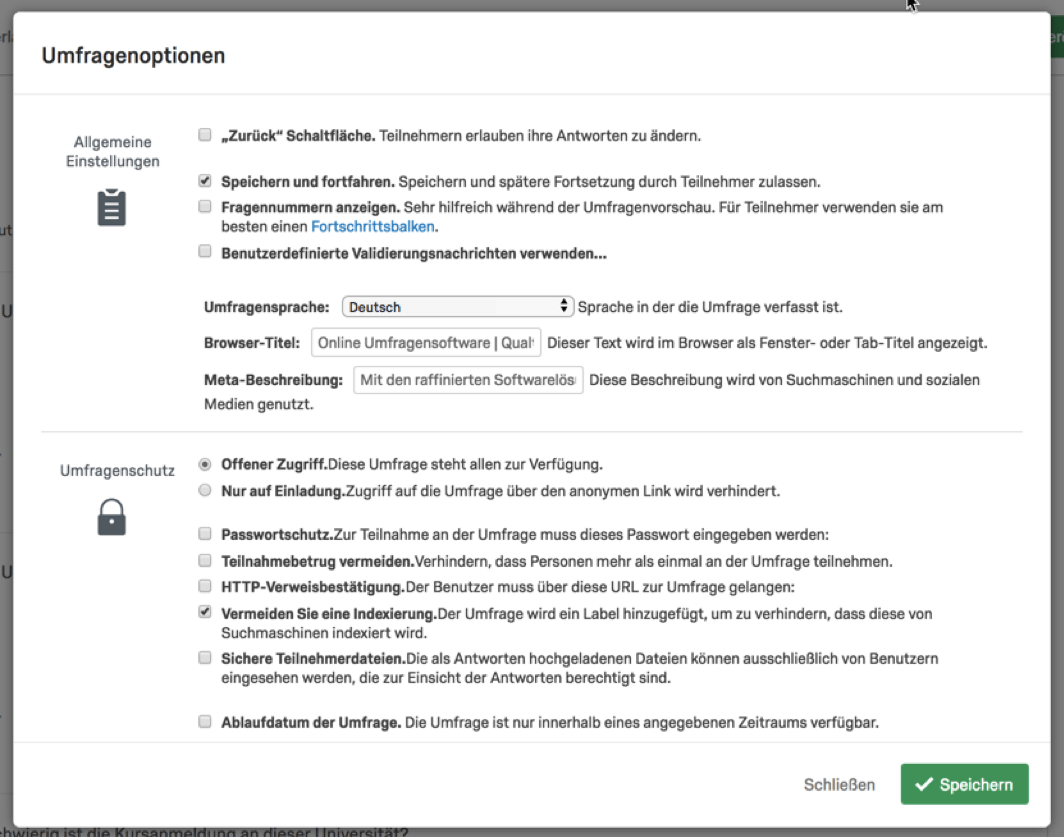Click the Schließen button
Image resolution: width=1064 pixels, height=837 pixels.
pos(839,785)
